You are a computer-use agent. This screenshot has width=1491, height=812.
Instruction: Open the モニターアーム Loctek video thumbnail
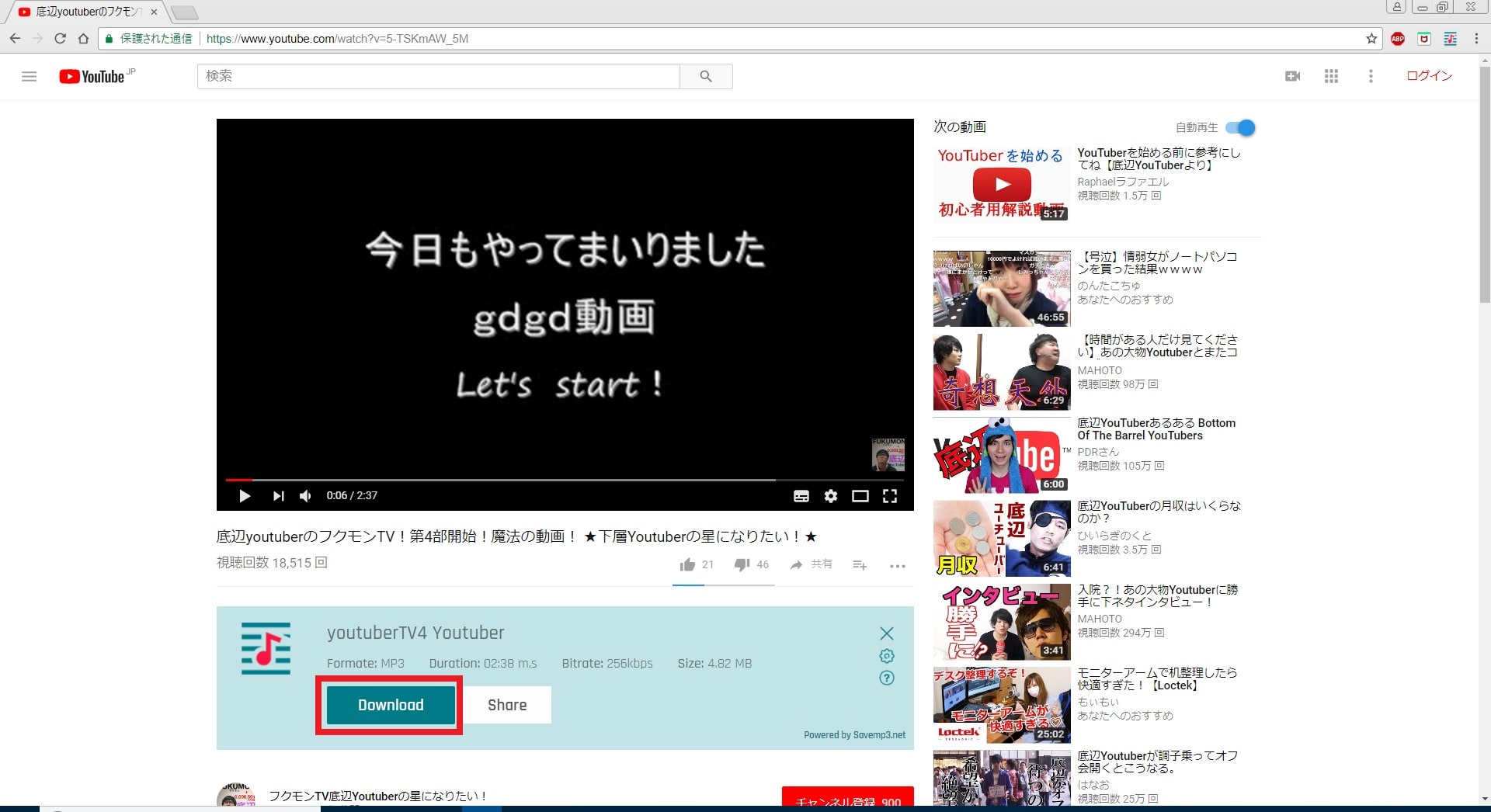[1002, 705]
